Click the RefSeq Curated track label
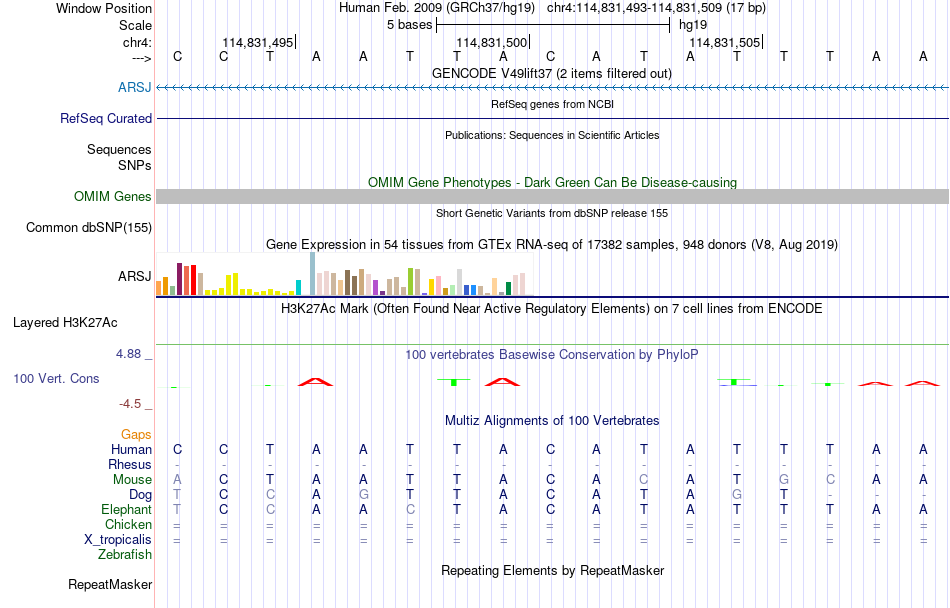The height and width of the screenshot is (608, 950). click(105, 118)
